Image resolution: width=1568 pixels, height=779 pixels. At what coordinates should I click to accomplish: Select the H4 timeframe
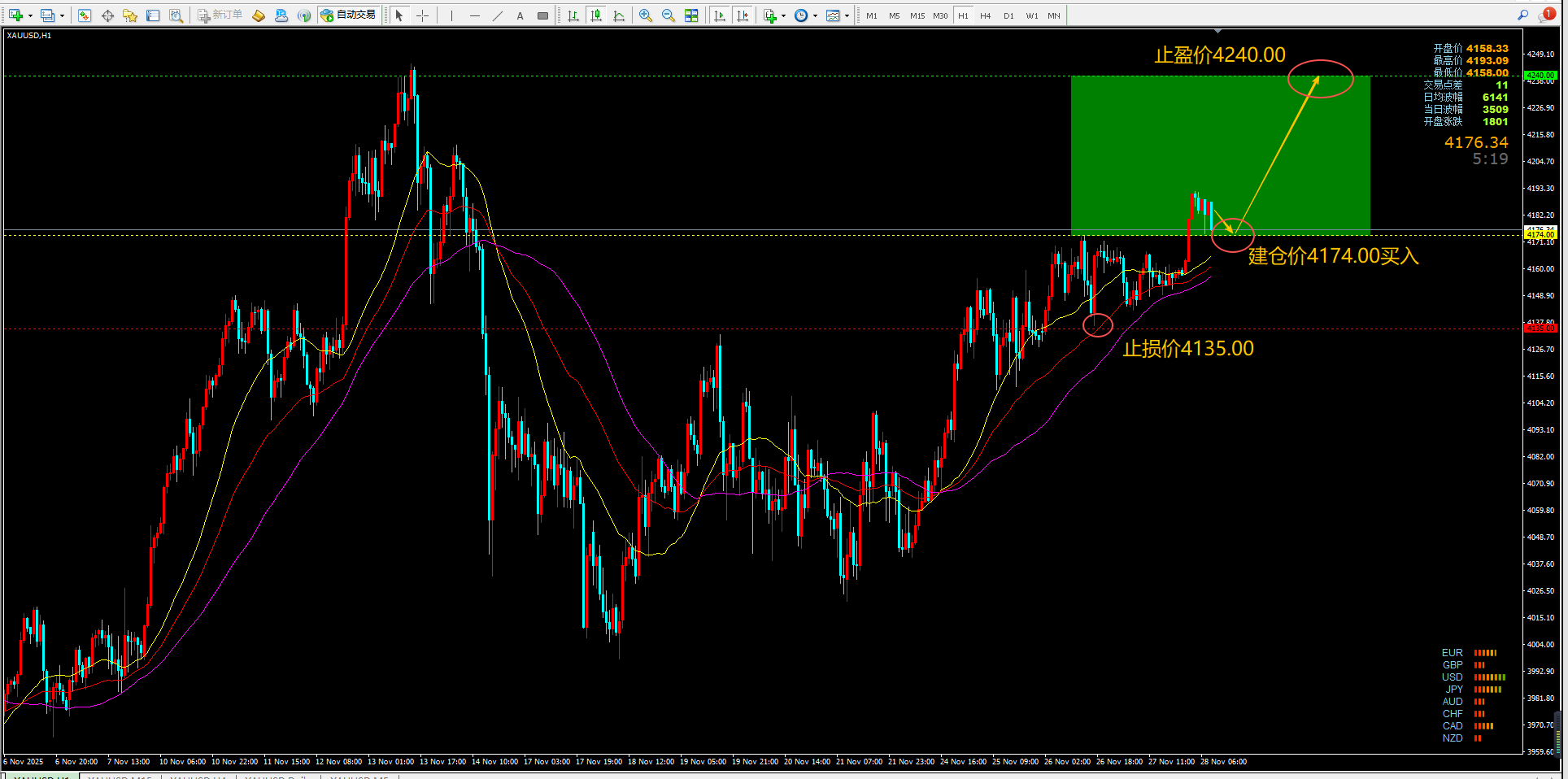click(x=986, y=15)
